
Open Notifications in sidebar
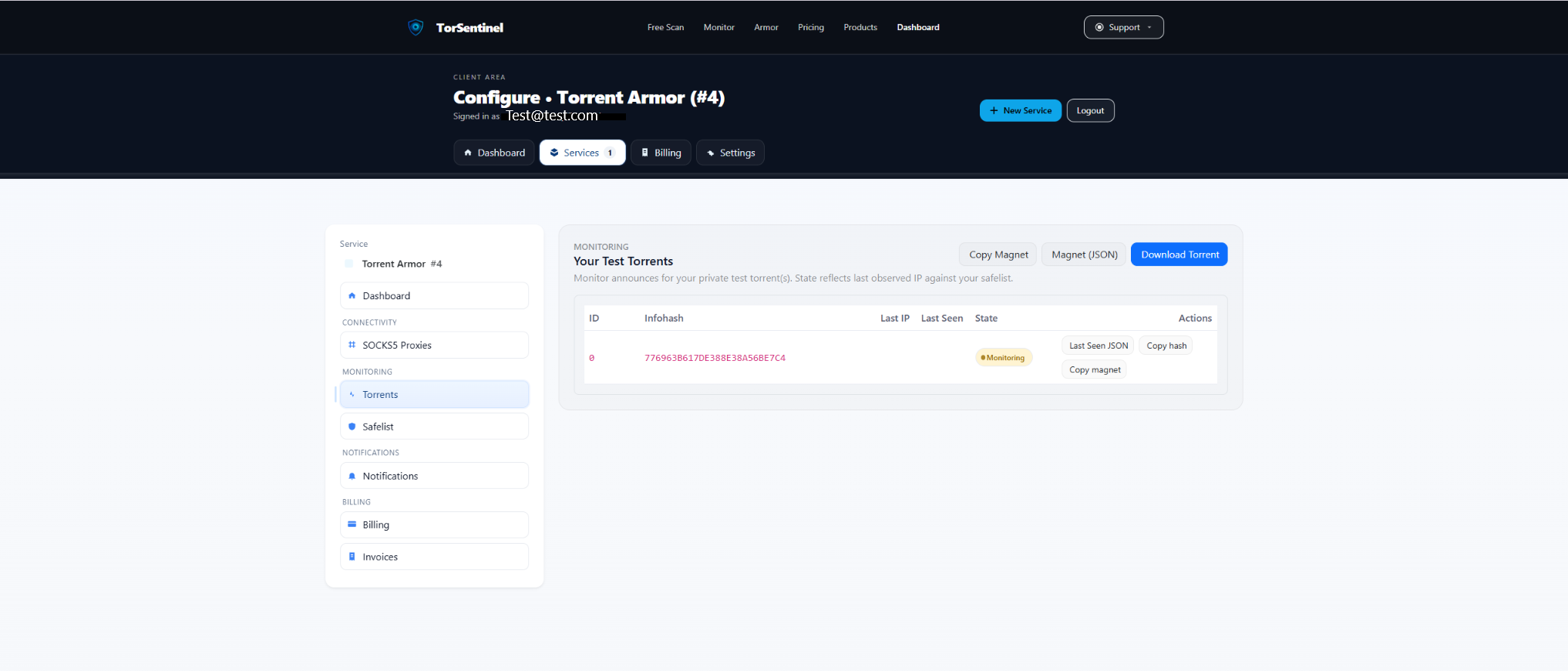click(x=434, y=476)
